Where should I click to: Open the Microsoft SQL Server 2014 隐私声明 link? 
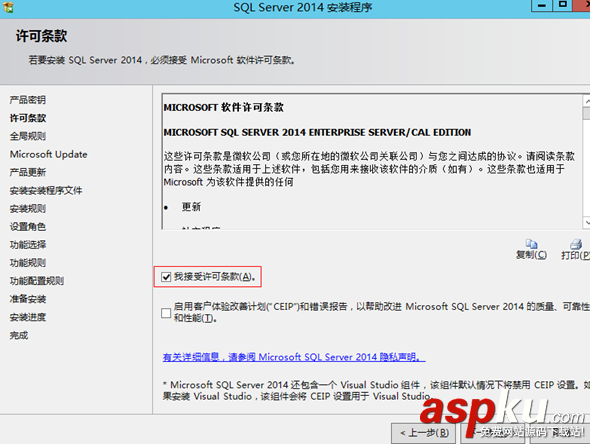coord(294,357)
